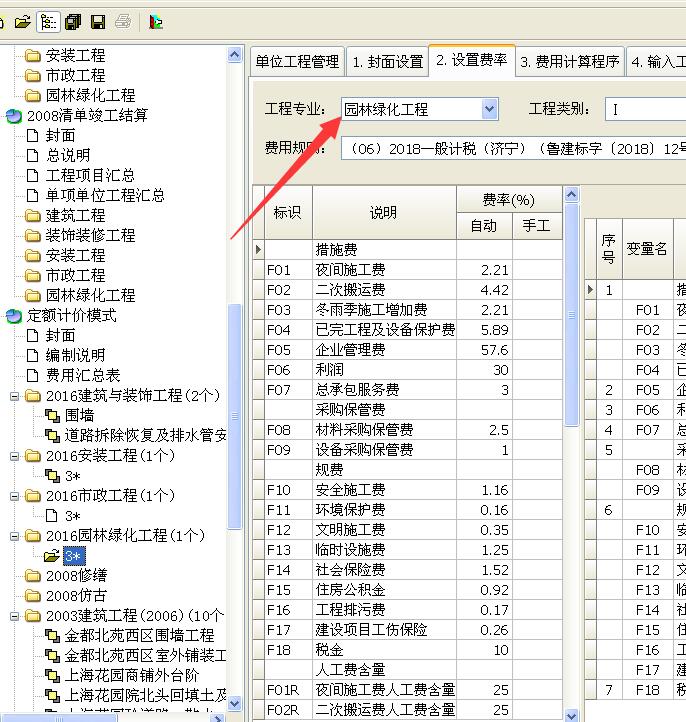The height and width of the screenshot is (722, 686).
Task: Collapse the 2016市政工程(1个) node
Action: (15, 496)
